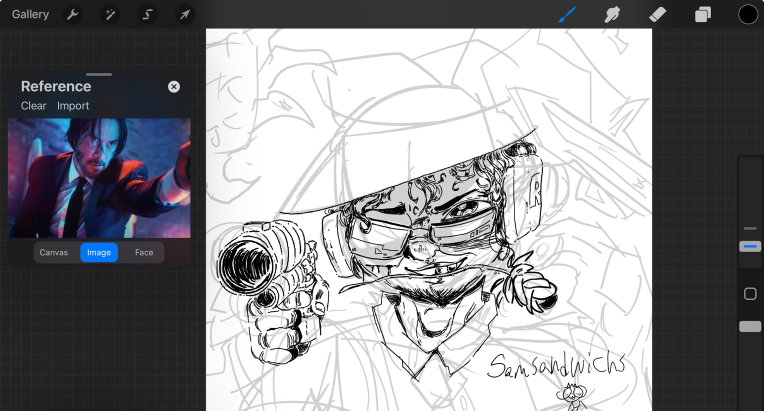Viewport: 764px width, 411px height.
Task: Activate the Transform arrow tool
Action: (x=185, y=15)
